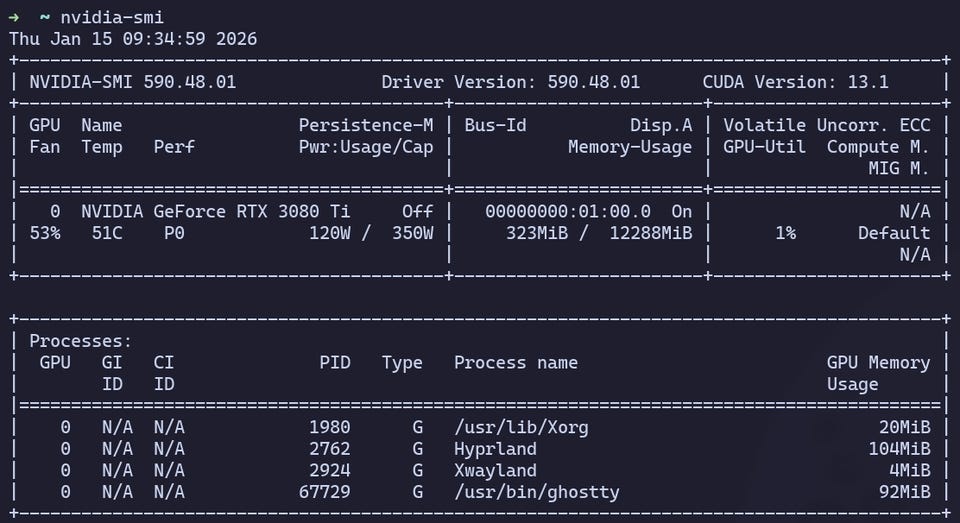Click the Driver Version 590.48.01 text
This screenshot has height=523, width=960.
(x=510, y=82)
